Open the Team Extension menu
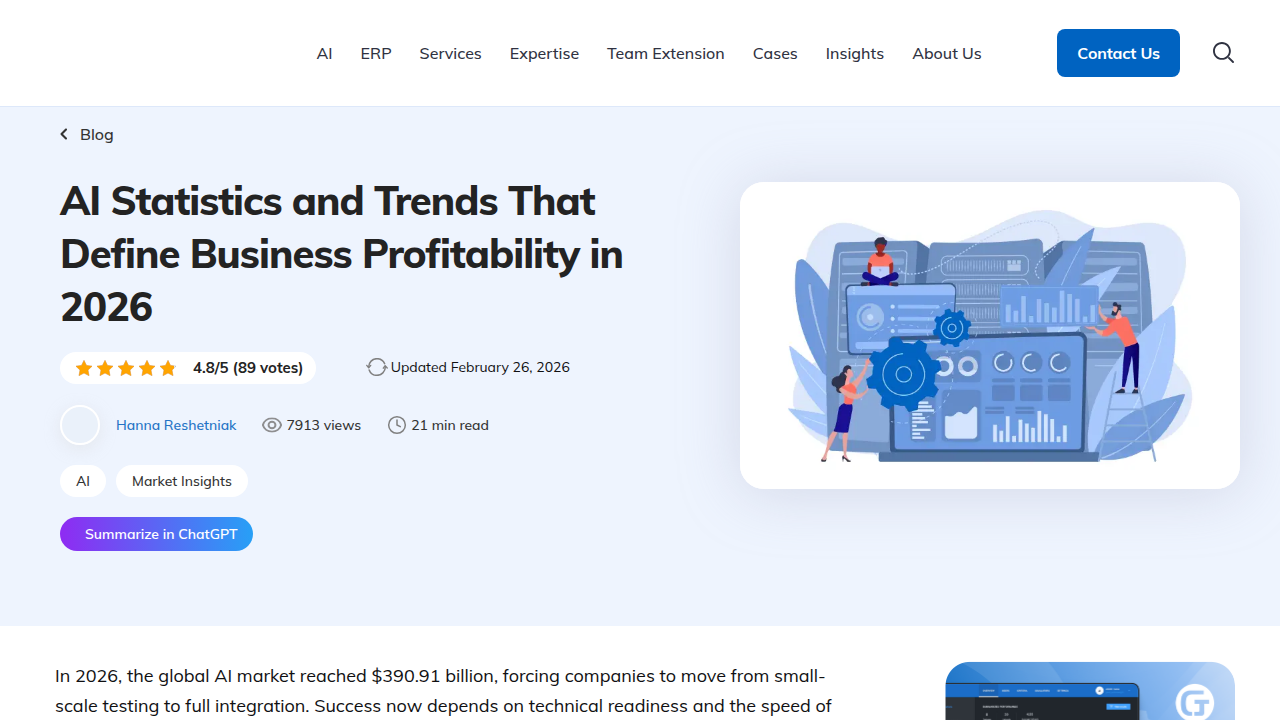The width and height of the screenshot is (1280, 720). pos(666,53)
